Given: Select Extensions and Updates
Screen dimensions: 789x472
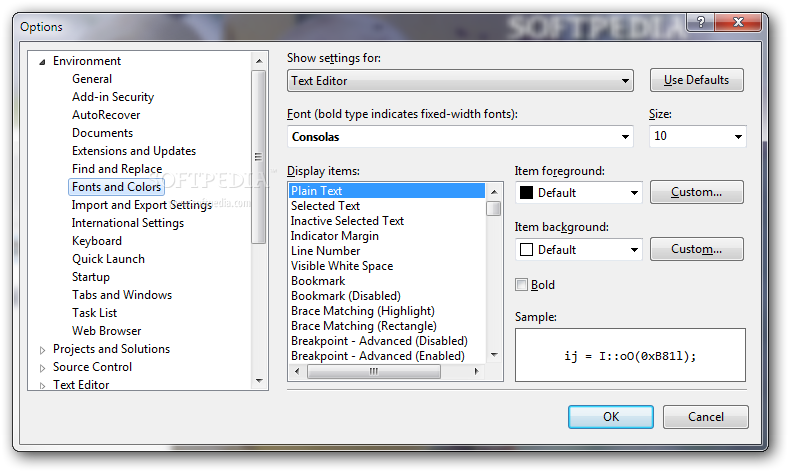Looking at the screenshot, I should click(x=134, y=151).
